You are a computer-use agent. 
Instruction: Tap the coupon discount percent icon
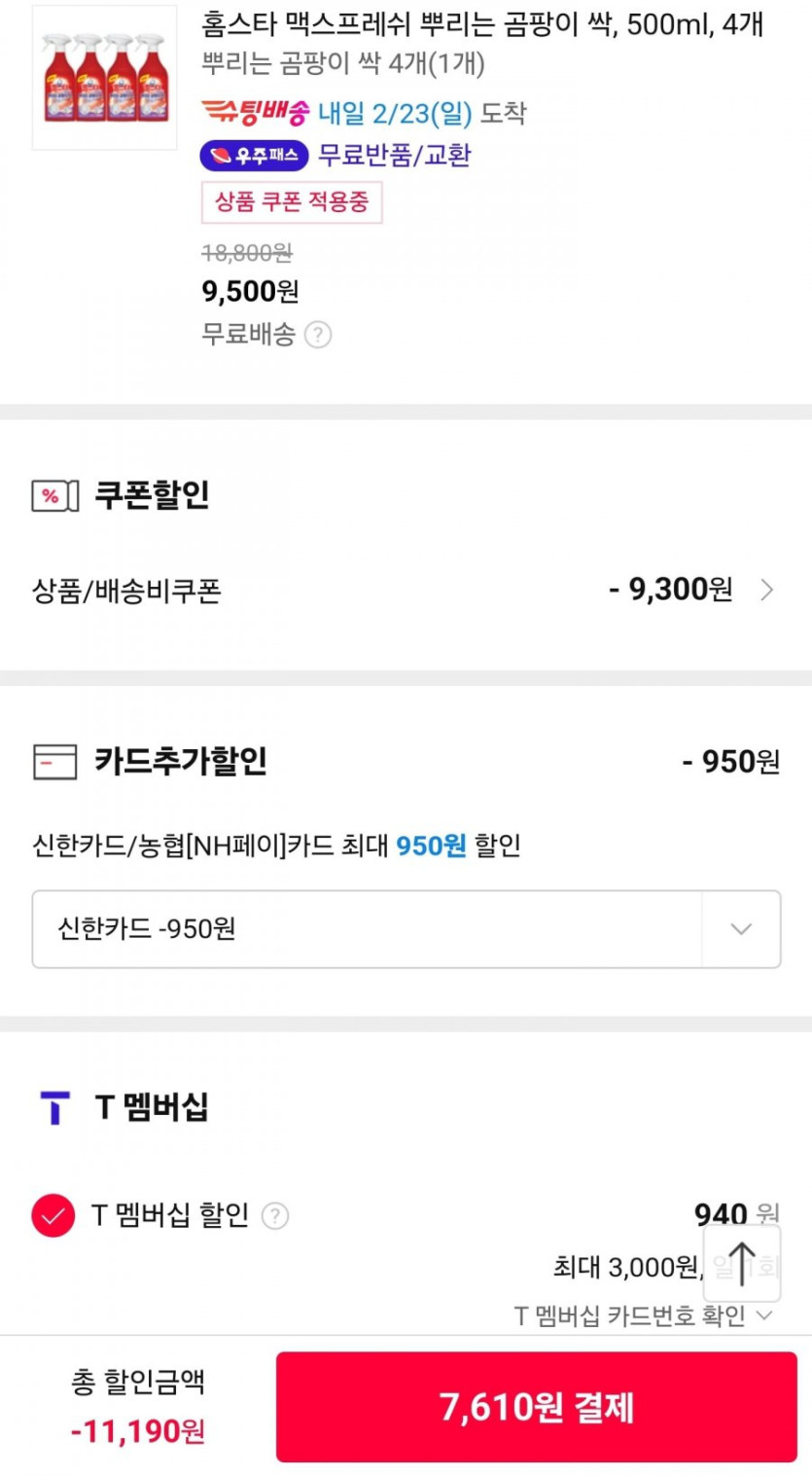[54, 496]
